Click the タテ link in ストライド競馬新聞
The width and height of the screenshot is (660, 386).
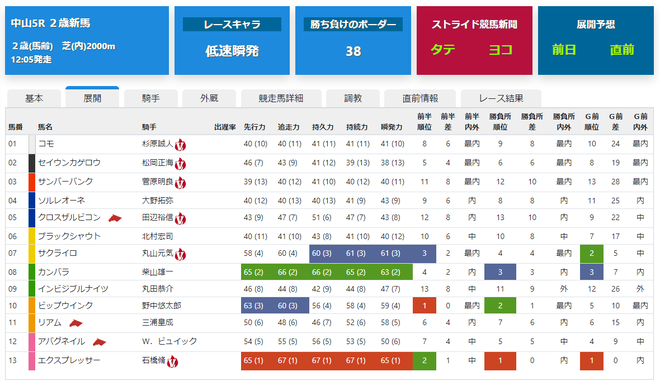pyautogui.click(x=443, y=50)
